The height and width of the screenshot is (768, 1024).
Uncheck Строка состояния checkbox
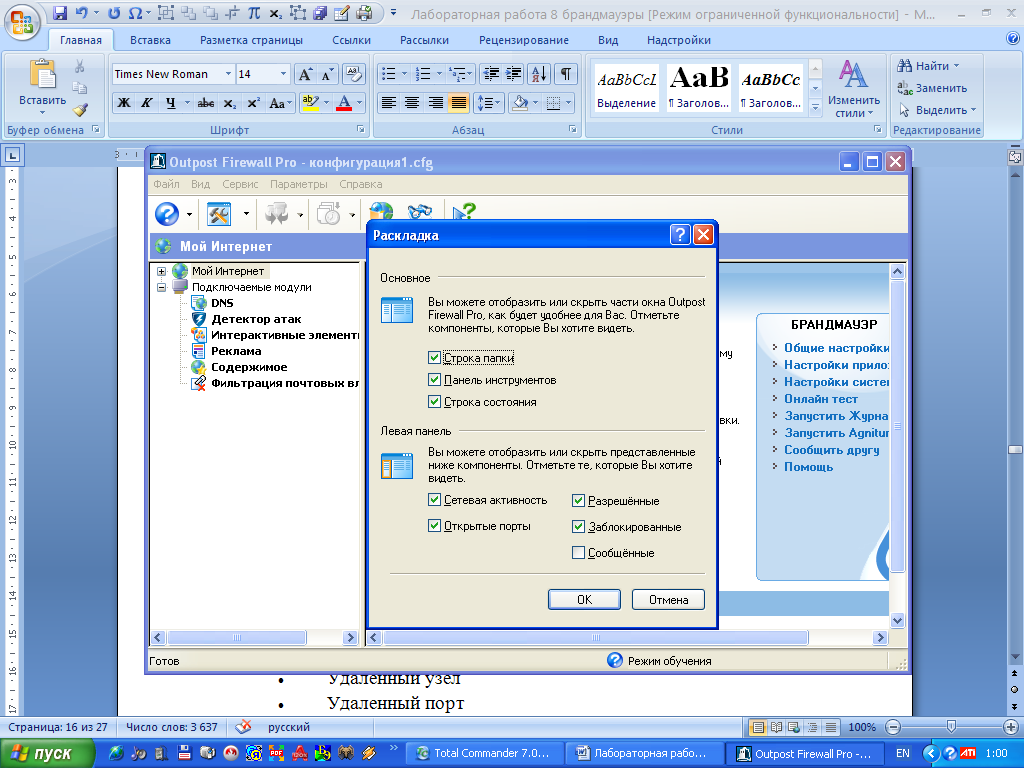tap(434, 402)
